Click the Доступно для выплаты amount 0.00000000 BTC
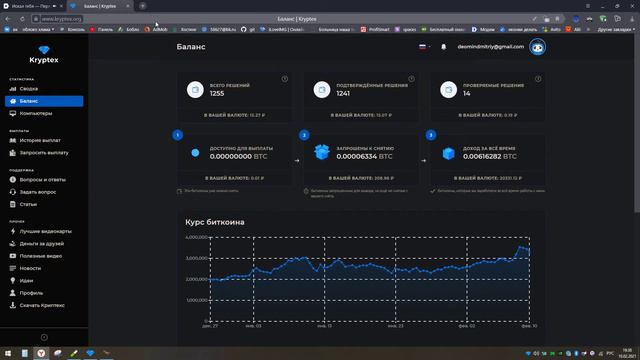640x360 pixels. coord(238,156)
